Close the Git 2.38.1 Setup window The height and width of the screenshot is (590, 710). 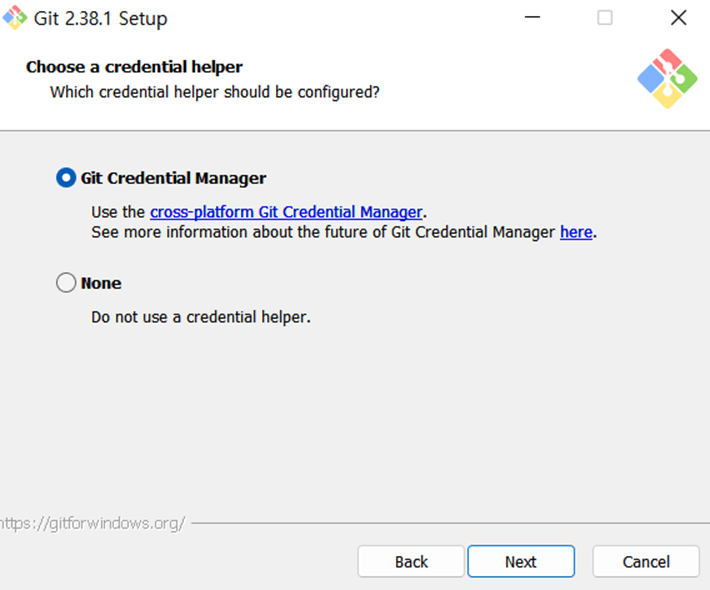[678, 18]
